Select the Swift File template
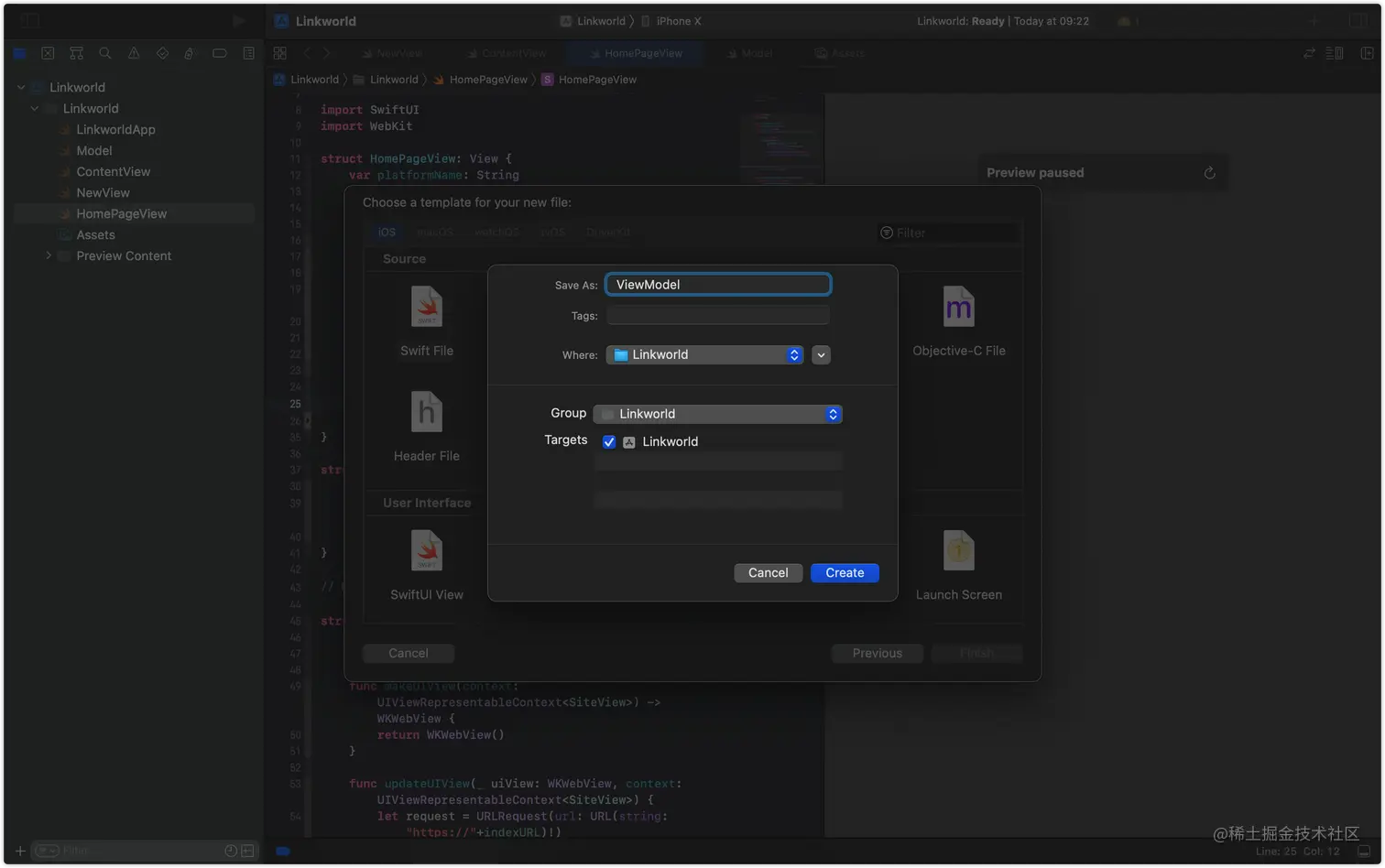The height and width of the screenshot is (868, 1385). coord(427,320)
